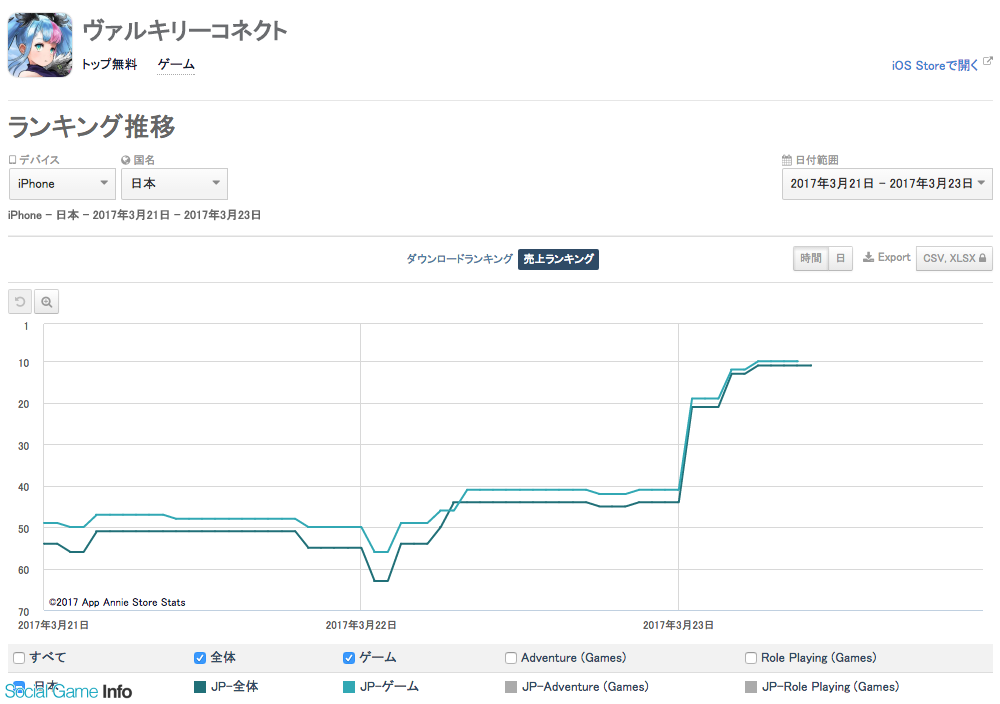Click the ゲーム category link

176,64
